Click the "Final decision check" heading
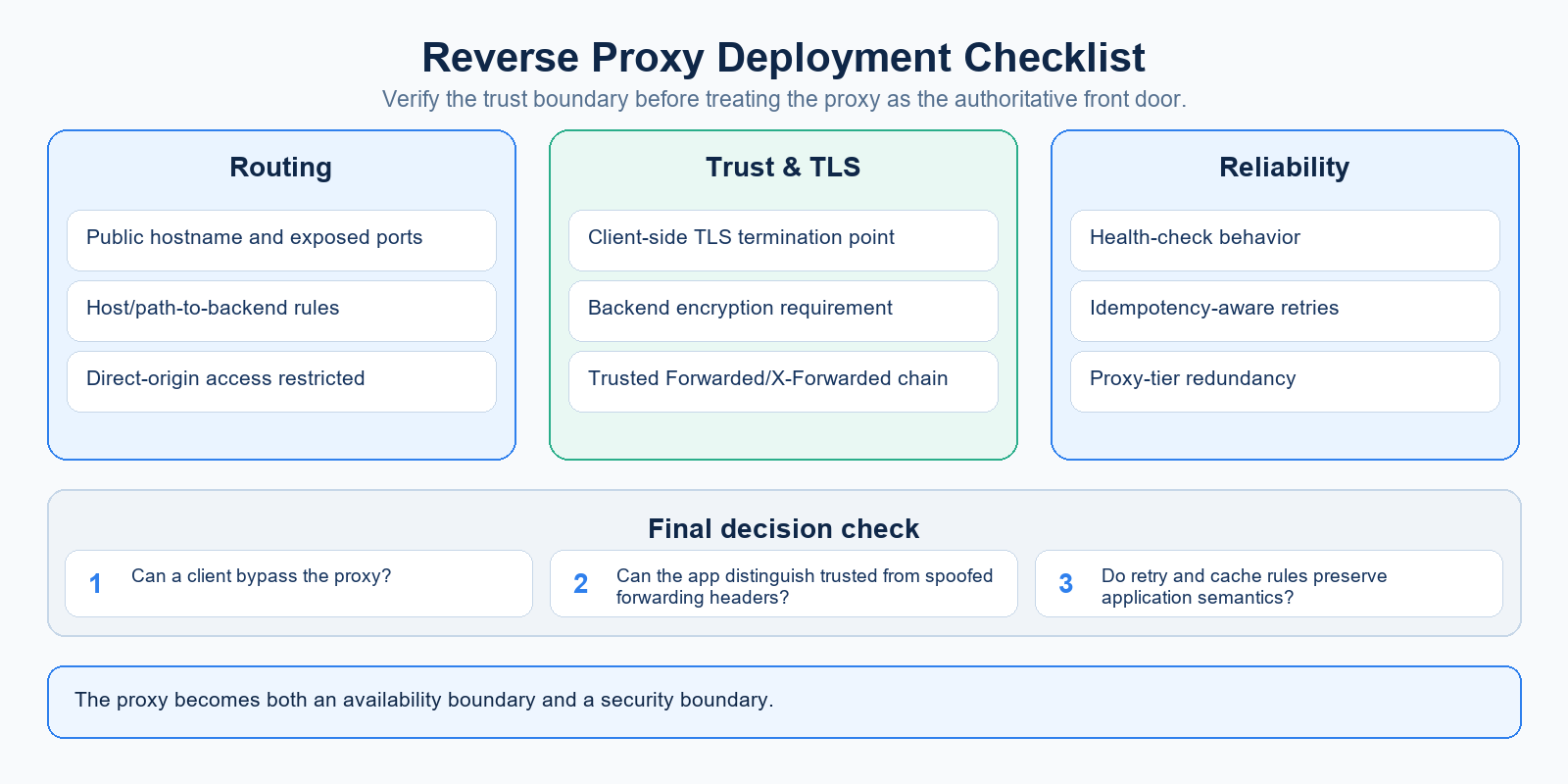 (x=783, y=528)
